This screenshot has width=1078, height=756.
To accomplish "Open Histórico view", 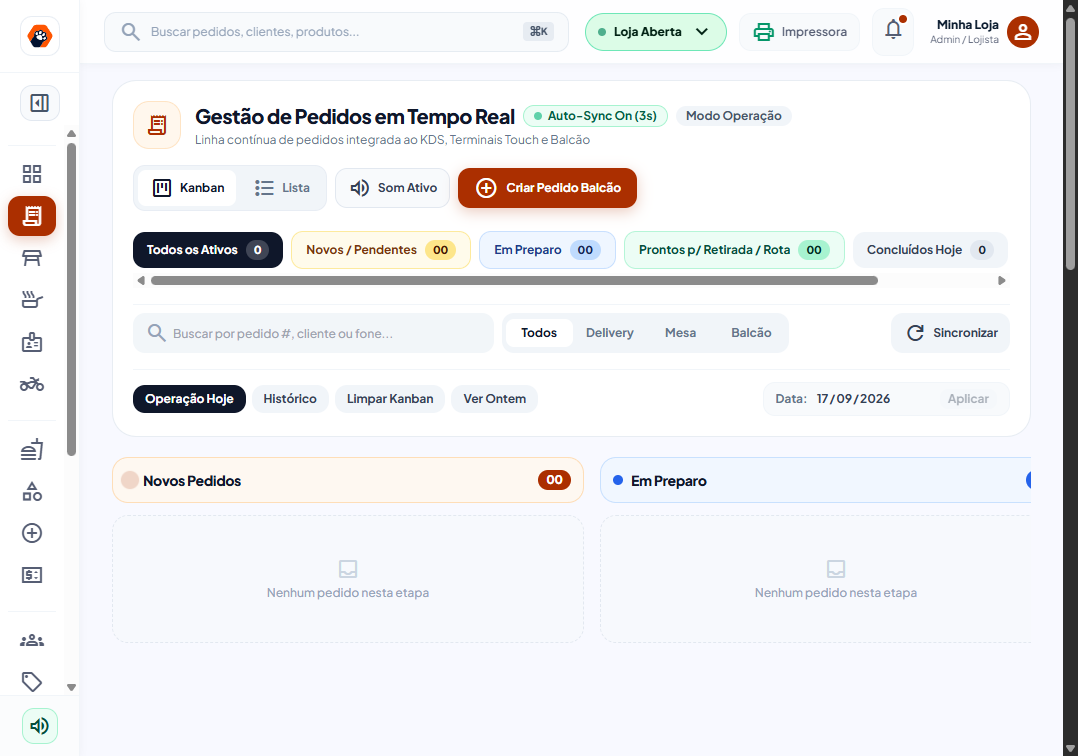I will pyautogui.click(x=290, y=399).
